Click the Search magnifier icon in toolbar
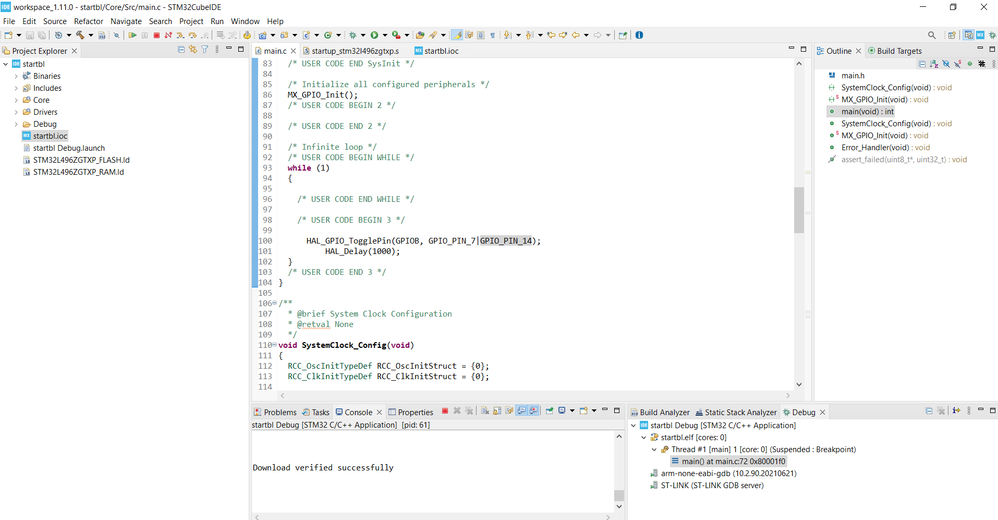The image size is (998, 520). click(x=932, y=35)
